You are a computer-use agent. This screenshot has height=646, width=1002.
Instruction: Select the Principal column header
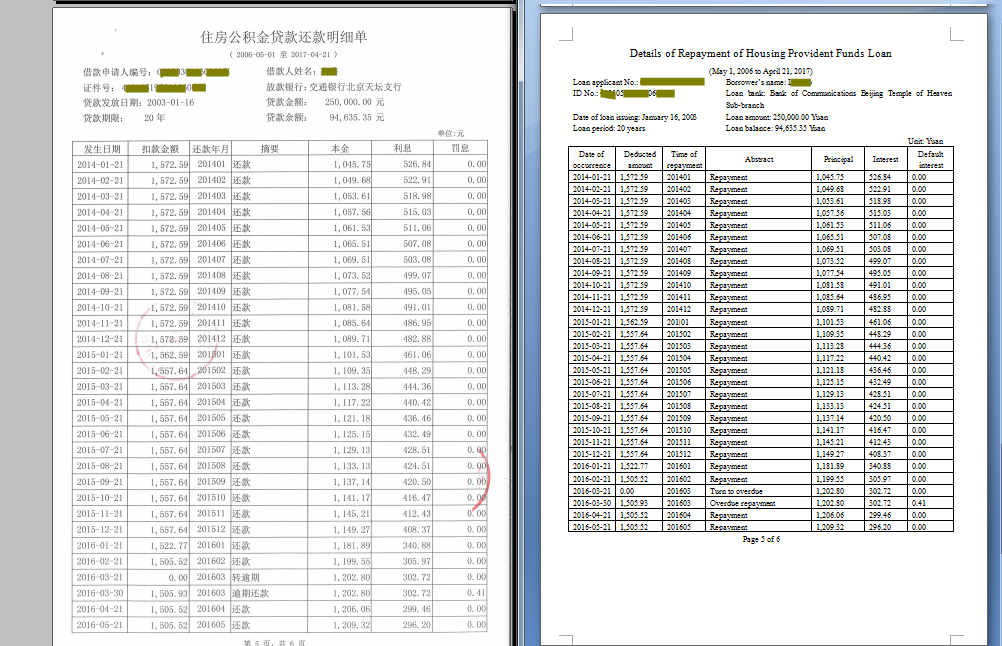click(837, 158)
